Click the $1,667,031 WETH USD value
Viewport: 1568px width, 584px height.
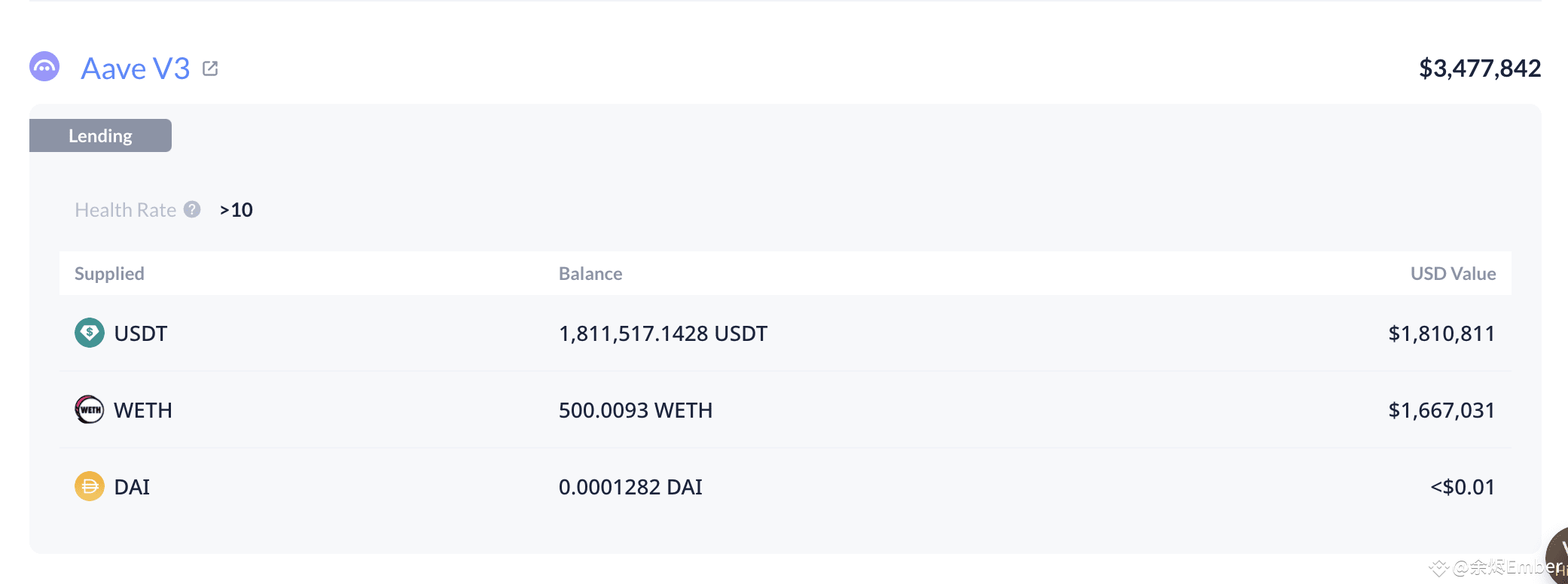(1441, 410)
